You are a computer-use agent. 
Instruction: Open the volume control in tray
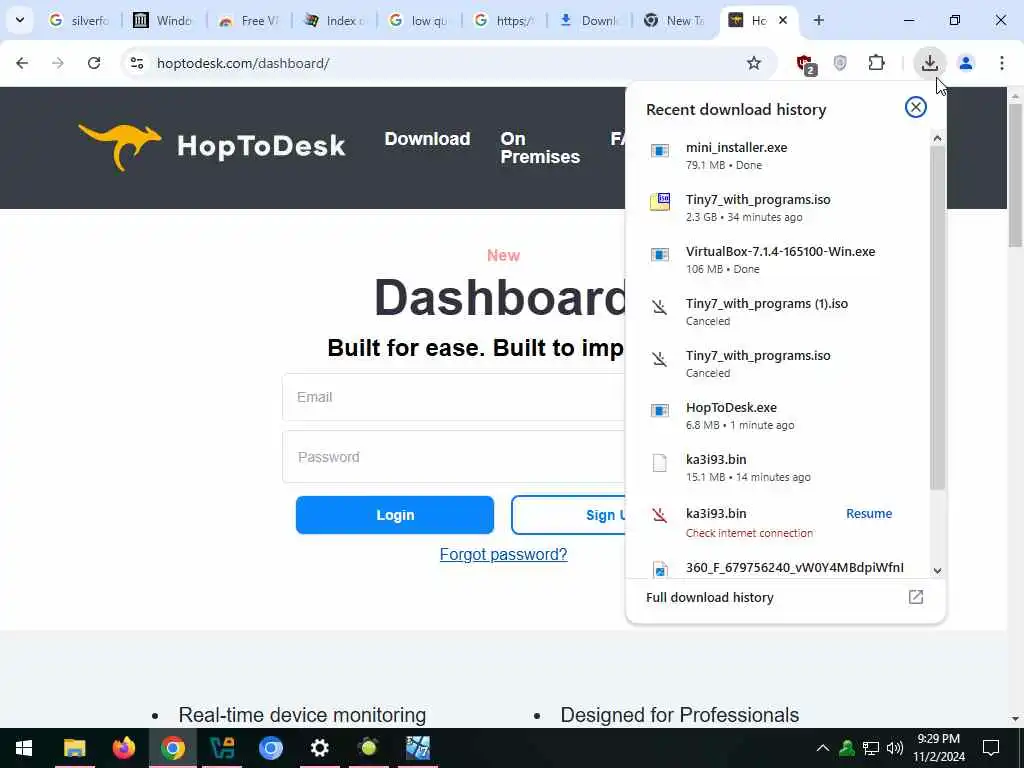tap(895, 748)
